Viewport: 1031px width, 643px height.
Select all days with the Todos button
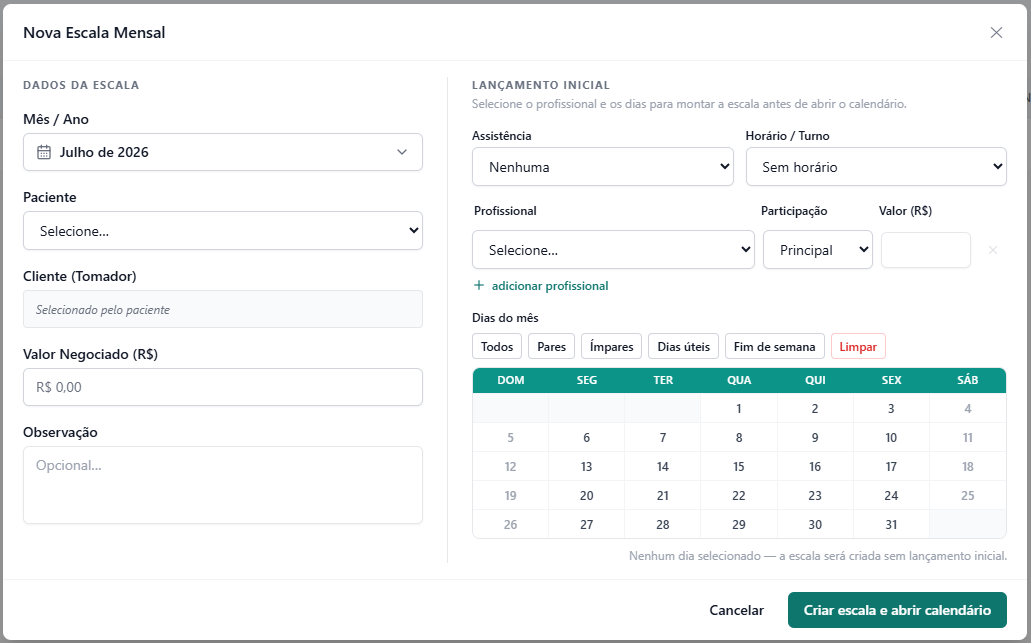click(497, 346)
